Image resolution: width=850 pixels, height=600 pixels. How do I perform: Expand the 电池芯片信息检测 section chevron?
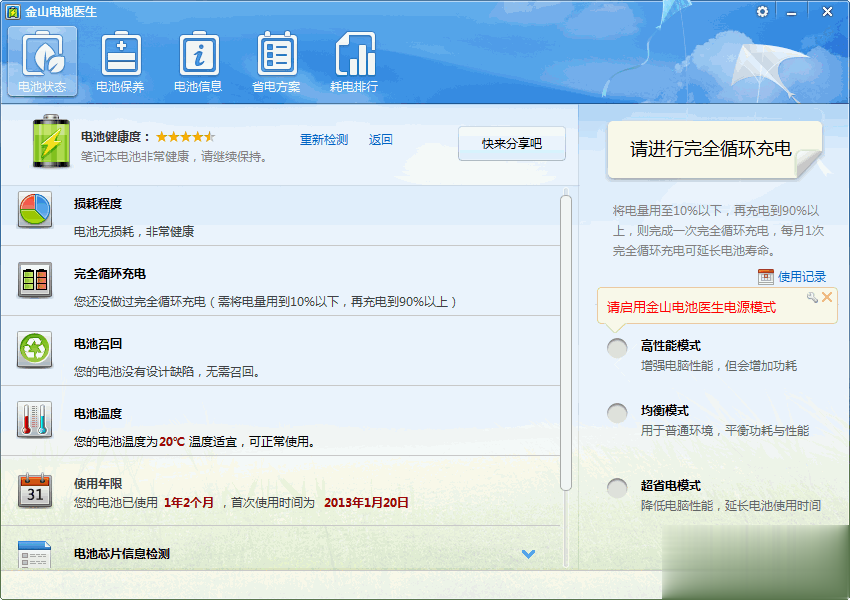coord(529,553)
